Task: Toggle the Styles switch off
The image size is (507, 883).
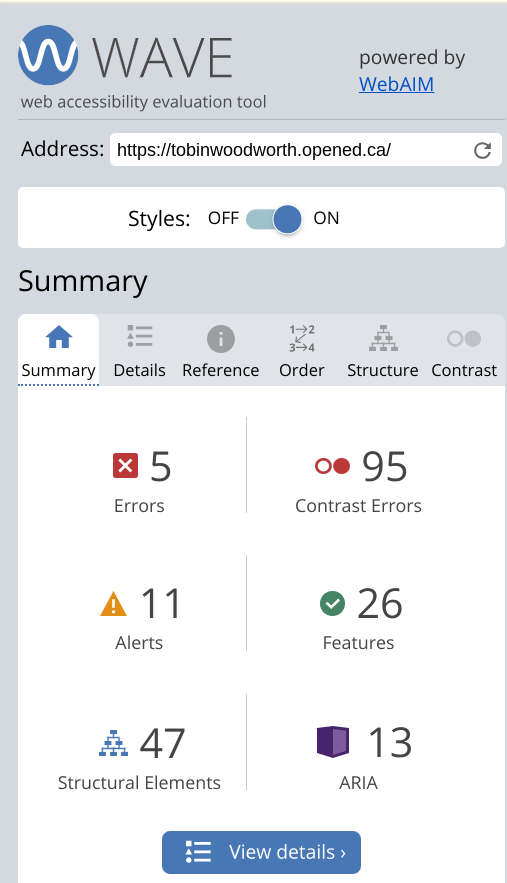Action: pos(274,218)
